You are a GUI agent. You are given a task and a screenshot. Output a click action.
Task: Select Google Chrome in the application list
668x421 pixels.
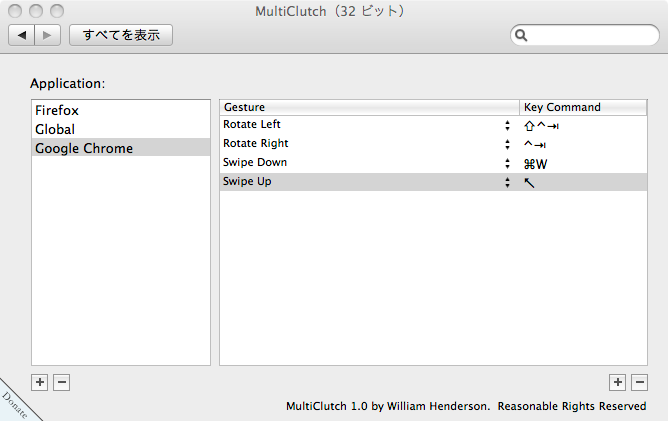click(121, 148)
